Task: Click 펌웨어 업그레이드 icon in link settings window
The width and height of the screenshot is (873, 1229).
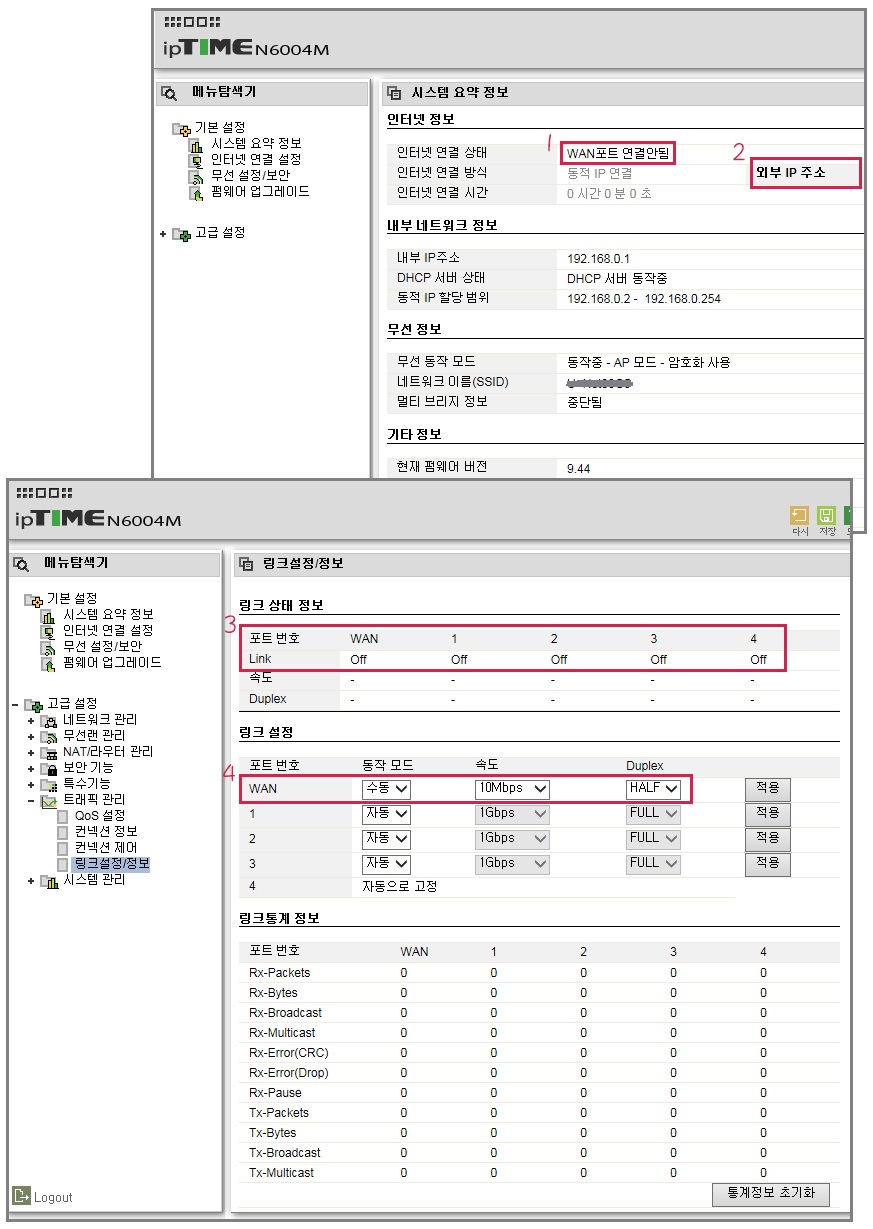Action: tap(48, 662)
